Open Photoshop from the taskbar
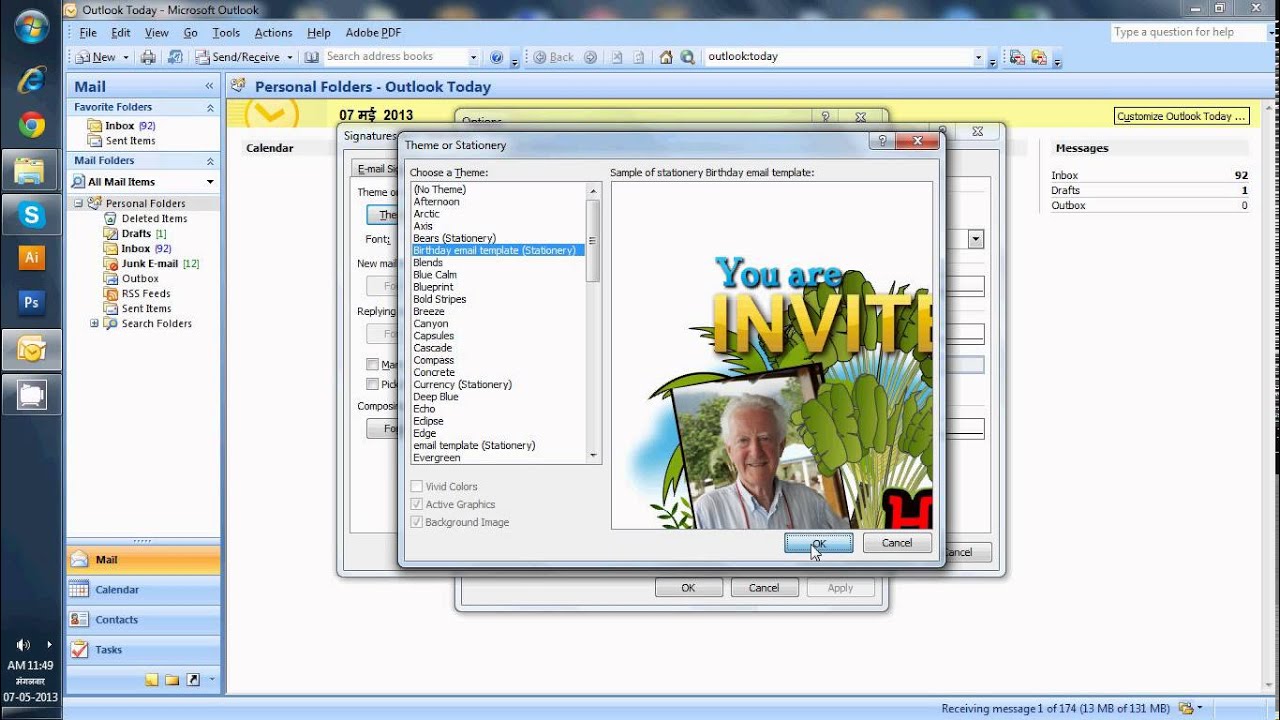This screenshot has width=1280, height=720. 31,302
